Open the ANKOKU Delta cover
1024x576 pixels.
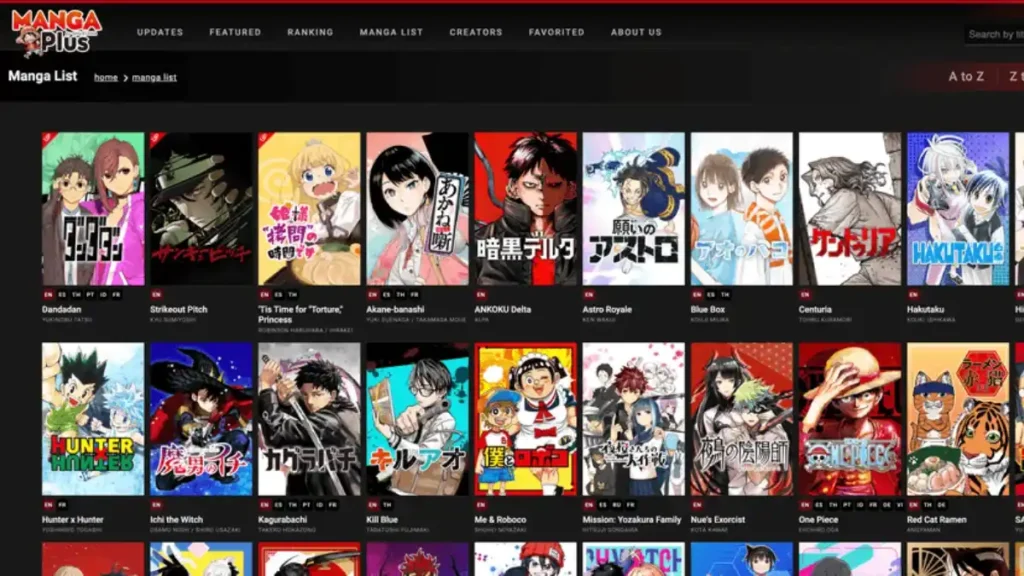(525, 209)
